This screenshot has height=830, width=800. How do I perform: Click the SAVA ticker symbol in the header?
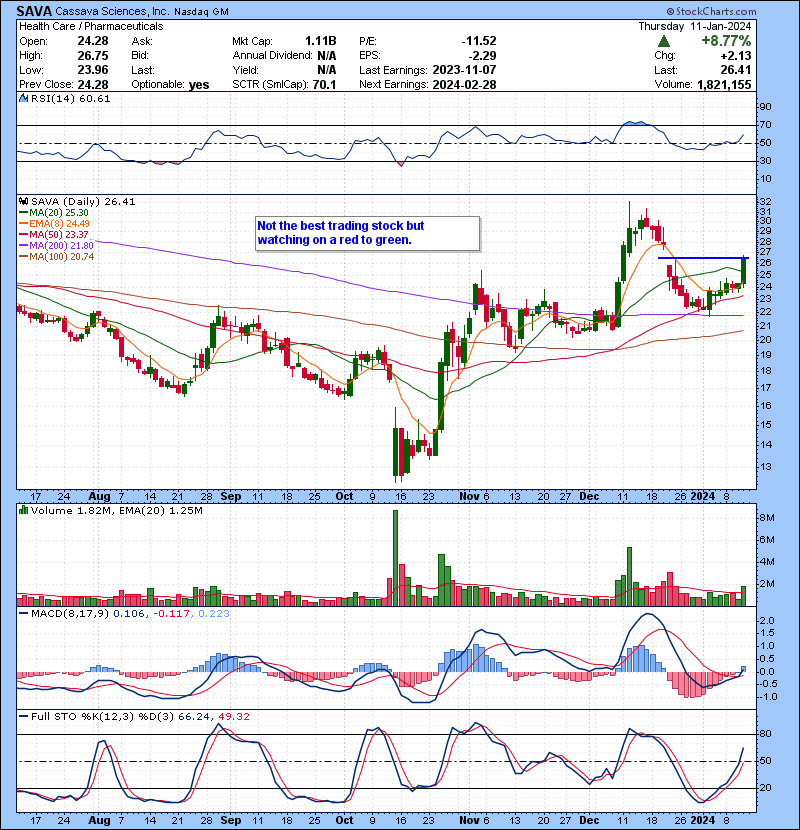34,11
